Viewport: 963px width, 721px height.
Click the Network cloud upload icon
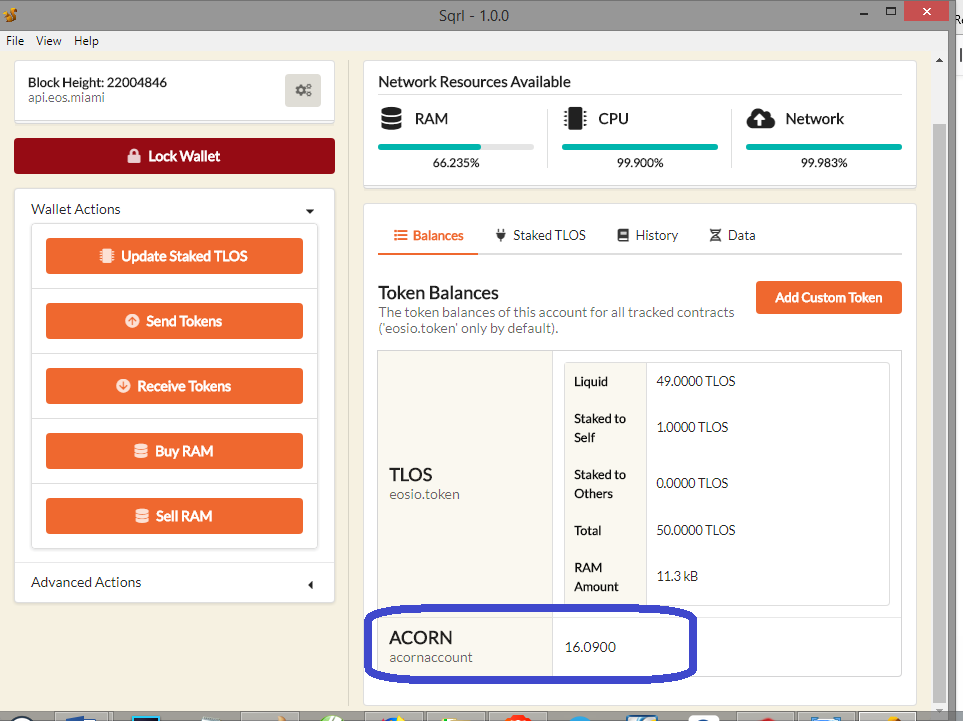coord(760,119)
